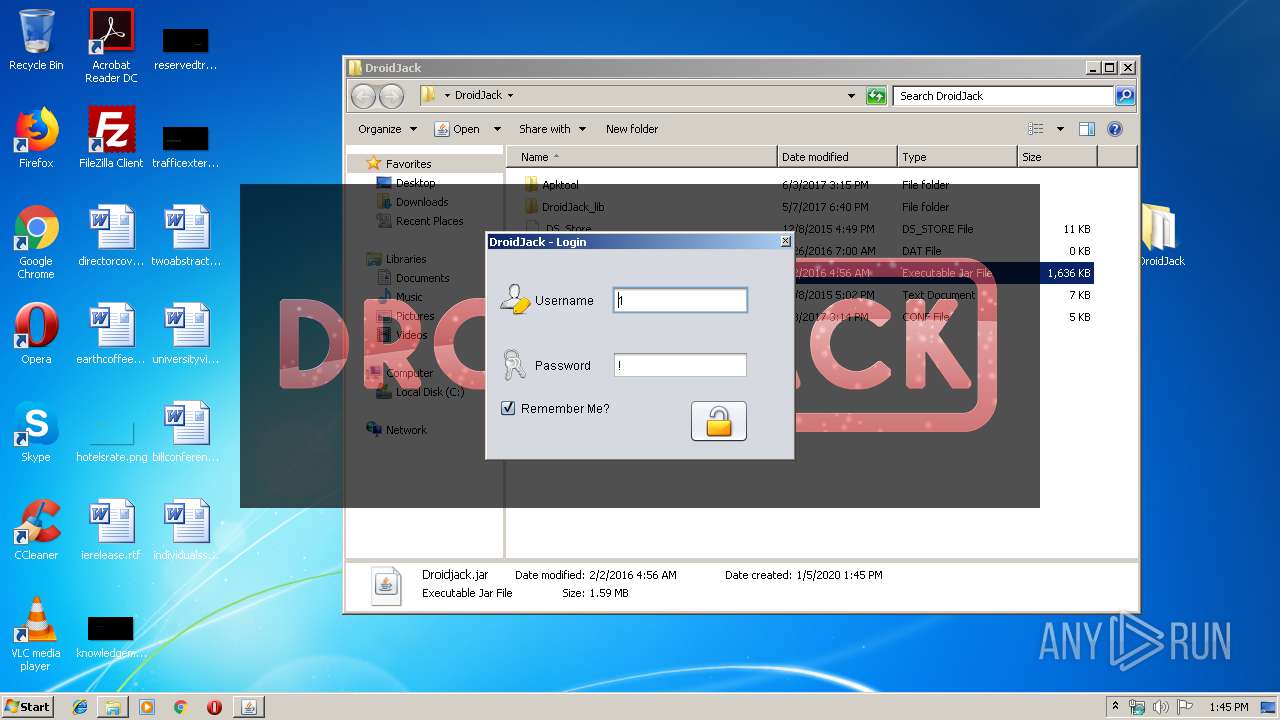The height and width of the screenshot is (720, 1280).
Task: Open Windows Explorer taskbar button
Action: 113,707
